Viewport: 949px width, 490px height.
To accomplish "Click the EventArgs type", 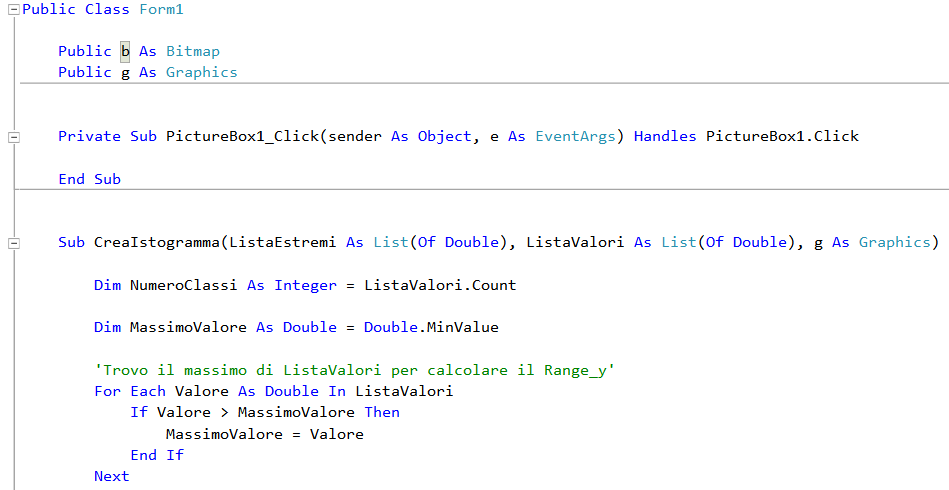I will click(x=575, y=136).
